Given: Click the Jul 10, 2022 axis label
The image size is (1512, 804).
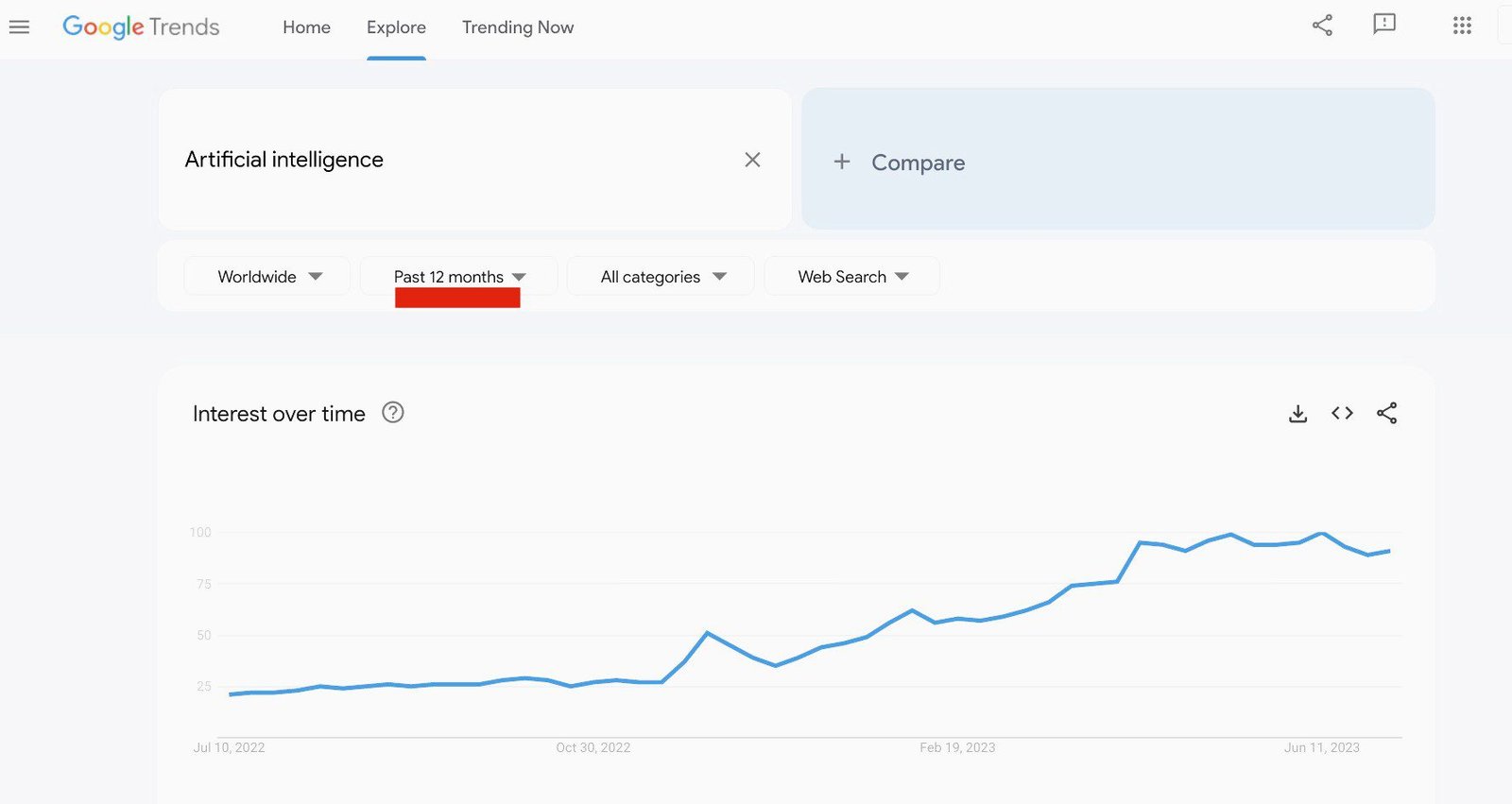Looking at the screenshot, I should pyautogui.click(x=229, y=747).
